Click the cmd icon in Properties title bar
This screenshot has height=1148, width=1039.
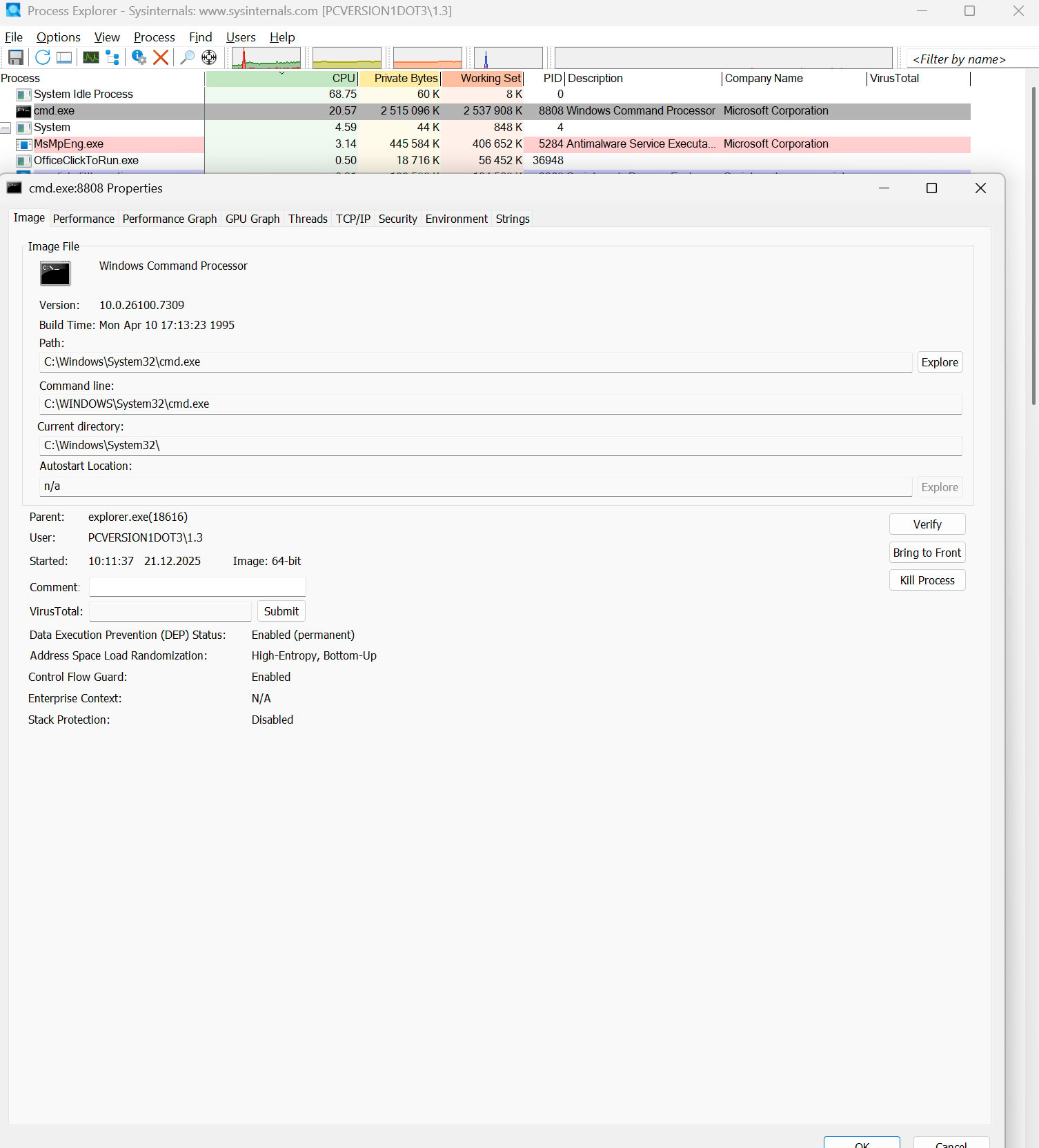[x=14, y=188]
